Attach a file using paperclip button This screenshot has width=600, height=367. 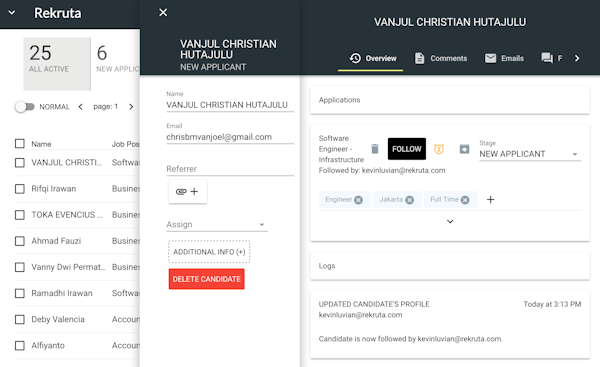pyautogui.click(x=188, y=191)
